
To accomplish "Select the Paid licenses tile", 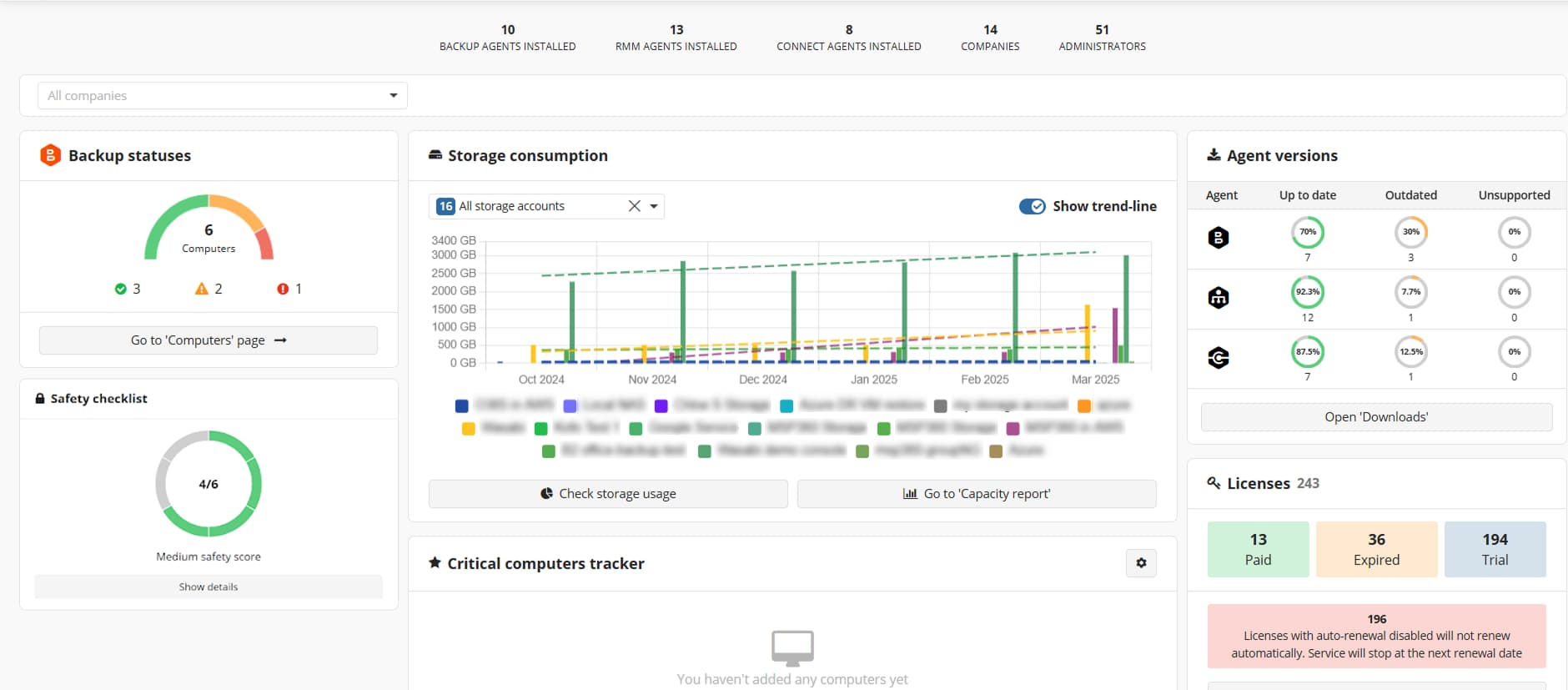I will (x=1258, y=549).
